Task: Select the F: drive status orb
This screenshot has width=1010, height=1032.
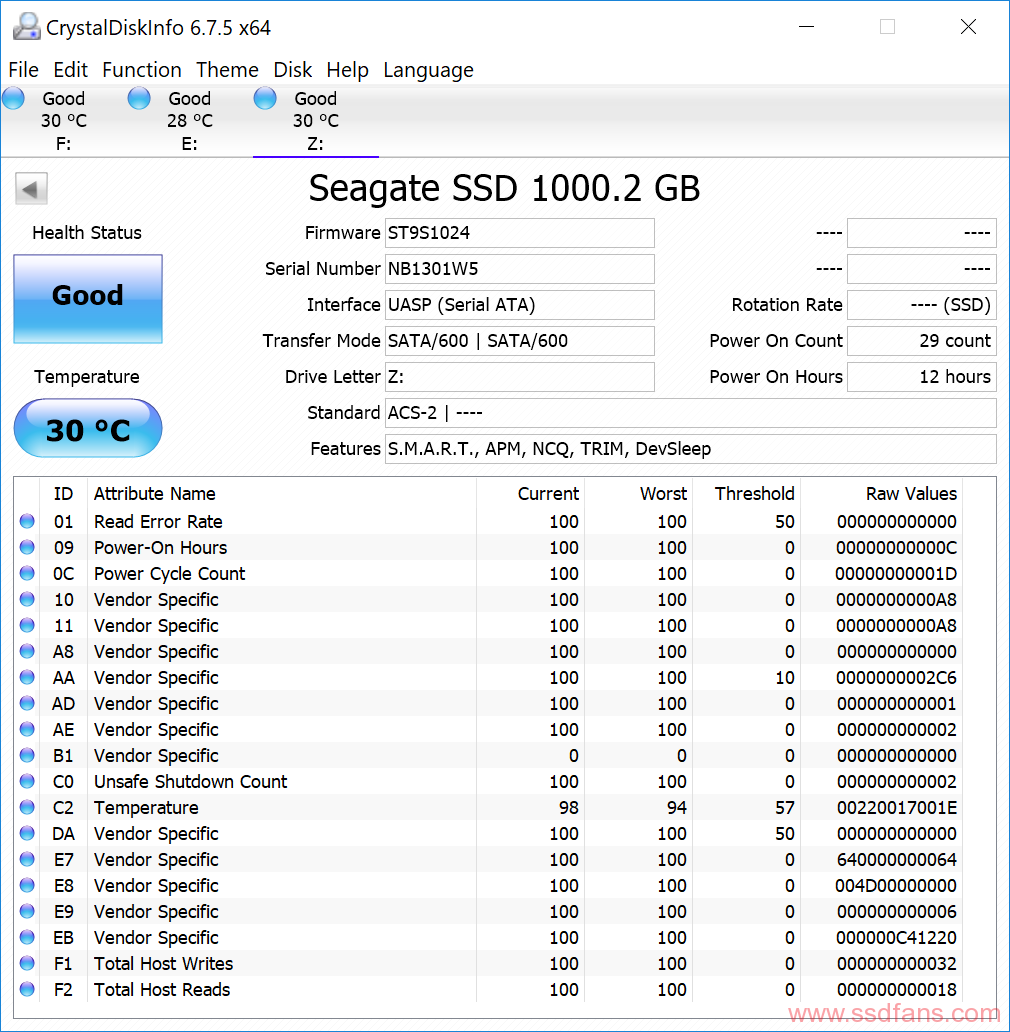Action: tap(13, 99)
